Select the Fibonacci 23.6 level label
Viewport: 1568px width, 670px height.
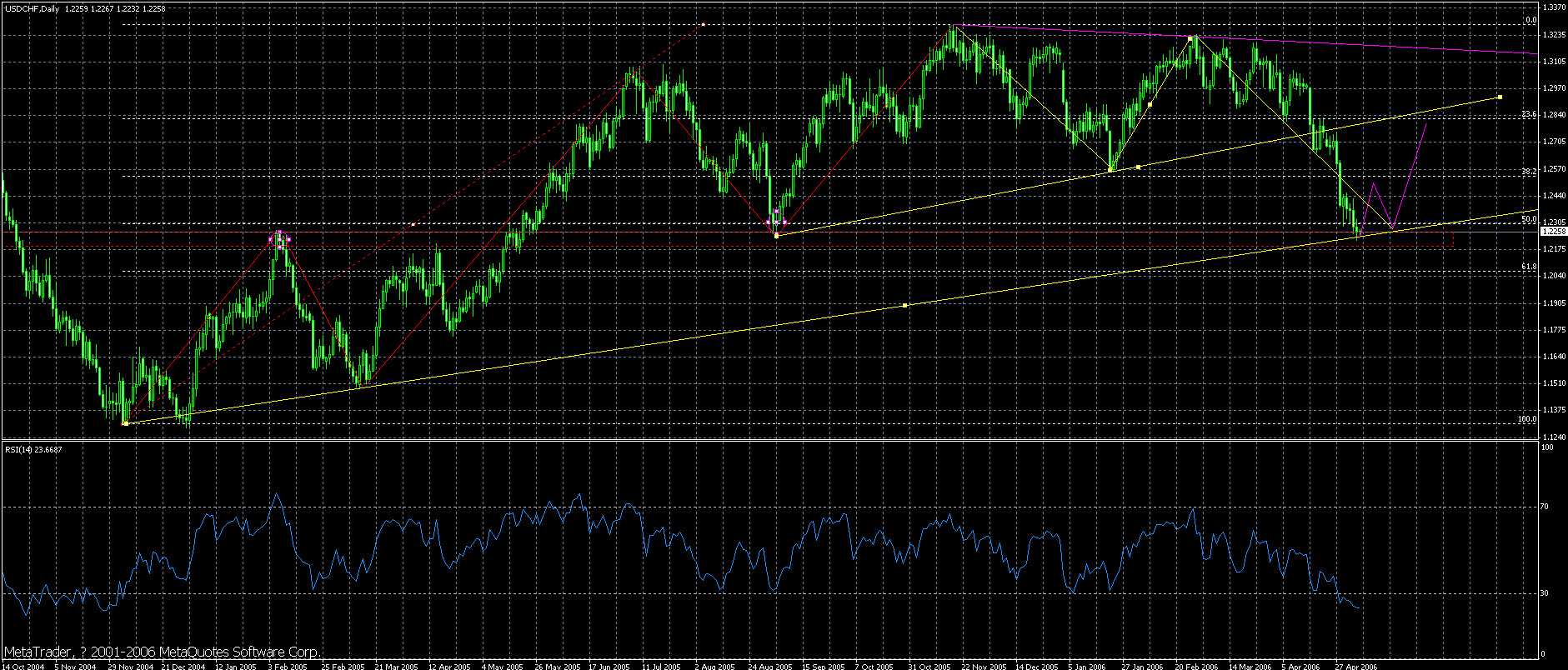click(1529, 114)
